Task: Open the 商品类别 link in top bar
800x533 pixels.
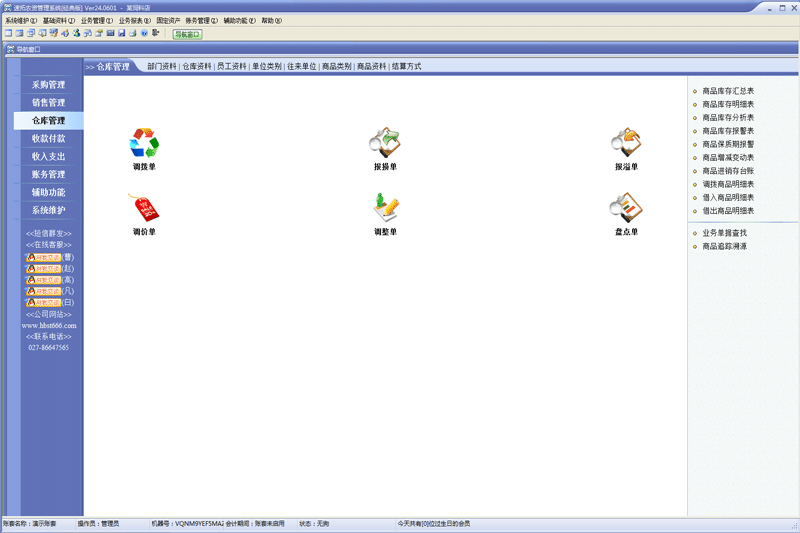Action: 337,66
